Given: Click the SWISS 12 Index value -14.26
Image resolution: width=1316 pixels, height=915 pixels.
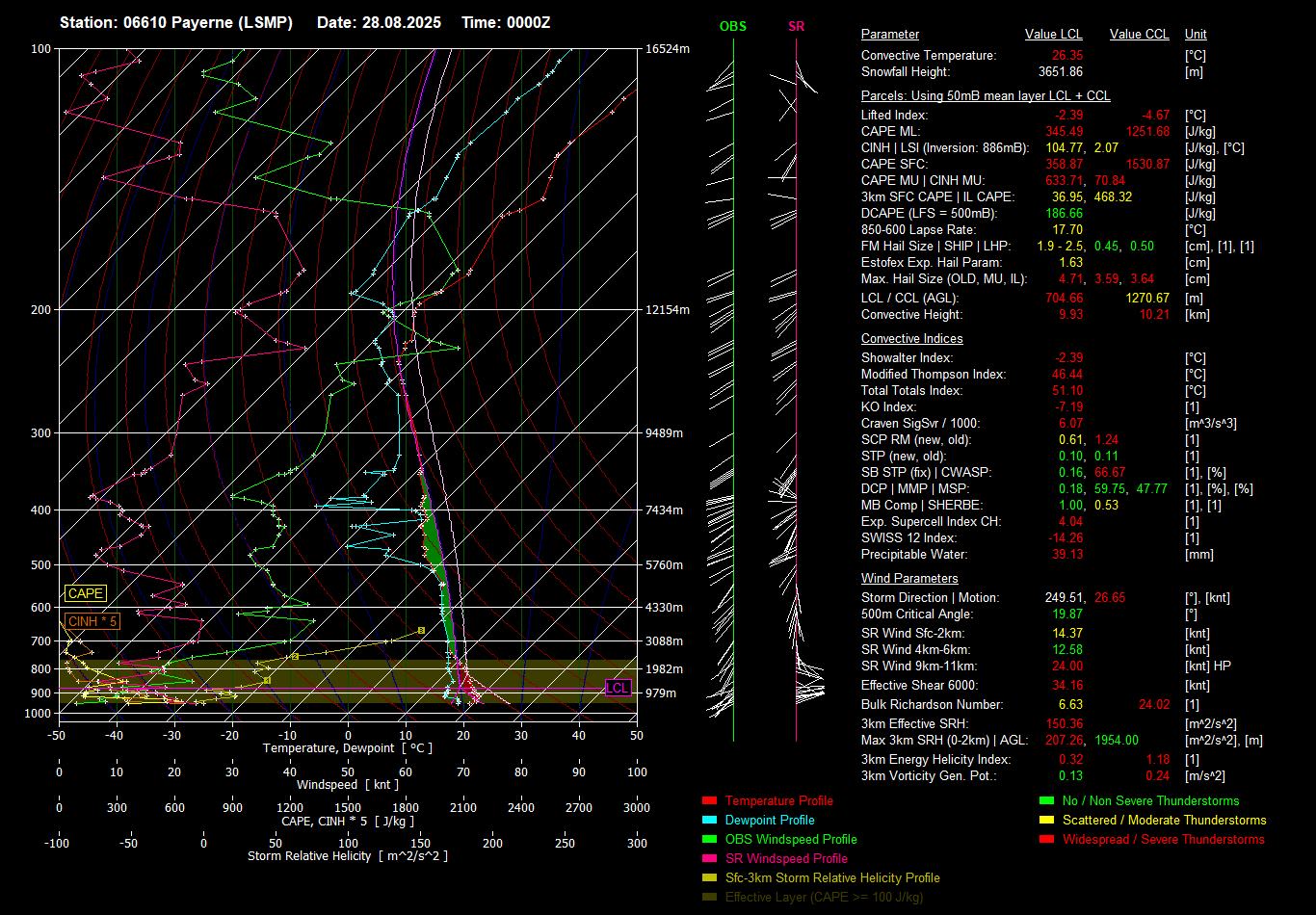Looking at the screenshot, I should click(x=1066, y=538).
